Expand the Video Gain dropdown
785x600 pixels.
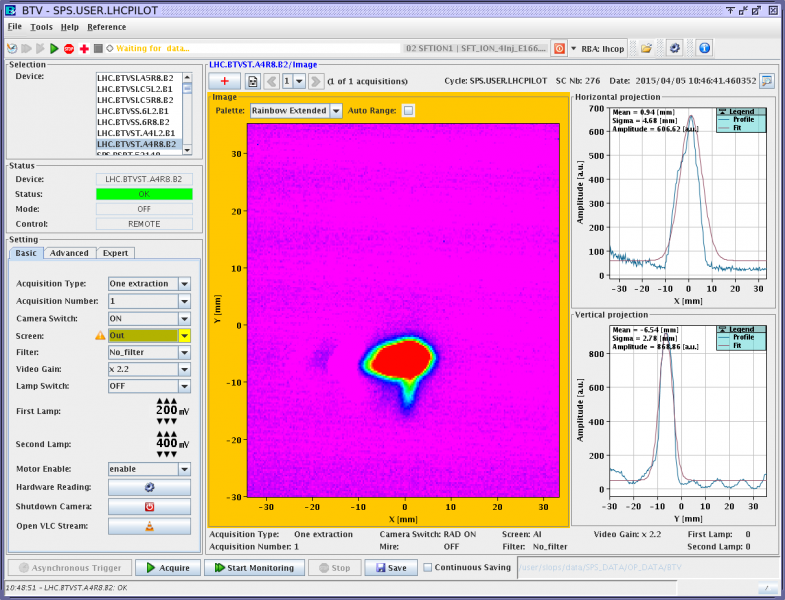pyautogui.click(x=184, y=370)
